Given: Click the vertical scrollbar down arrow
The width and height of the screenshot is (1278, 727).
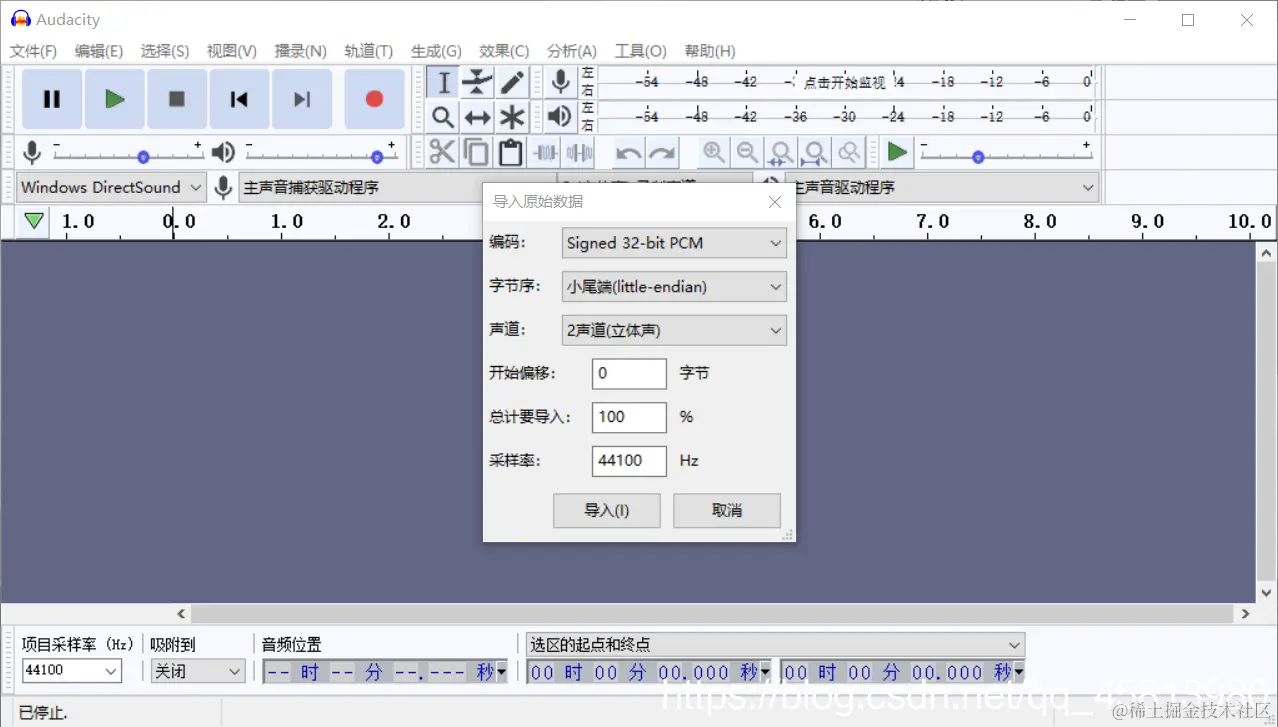Looking at the screenshot, I should [x=1266, y=591].
